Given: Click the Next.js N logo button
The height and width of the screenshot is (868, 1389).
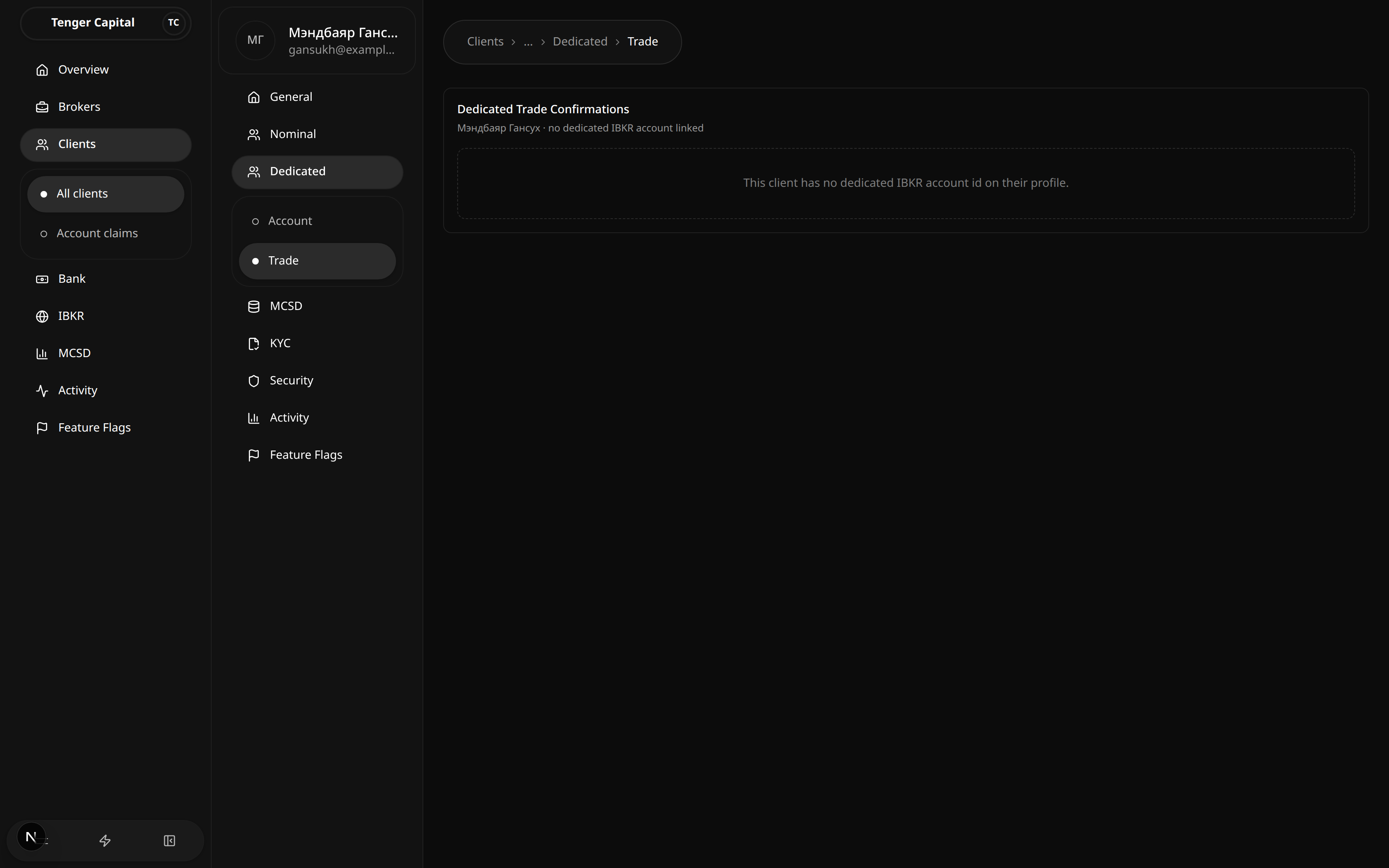Looking at the screenshot, I should [31, 837].
